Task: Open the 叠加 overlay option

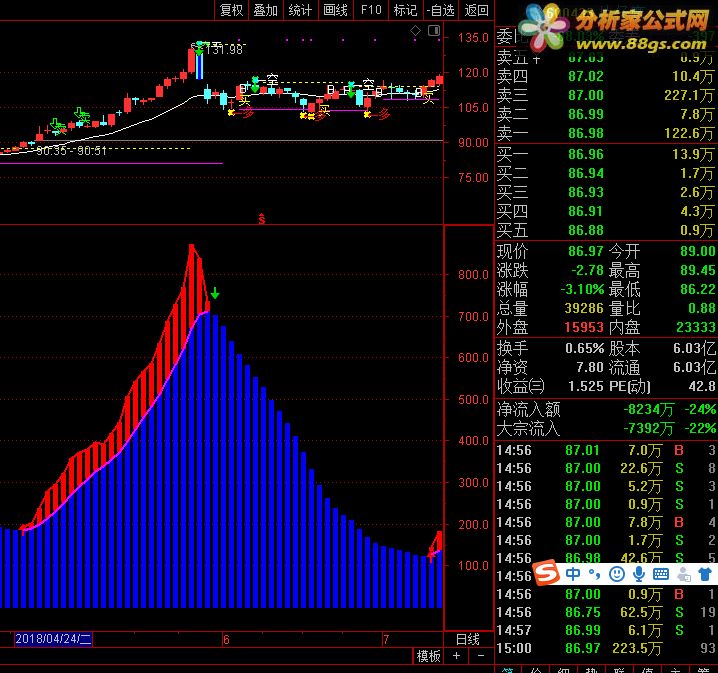Action: click(x=266, y=10)
